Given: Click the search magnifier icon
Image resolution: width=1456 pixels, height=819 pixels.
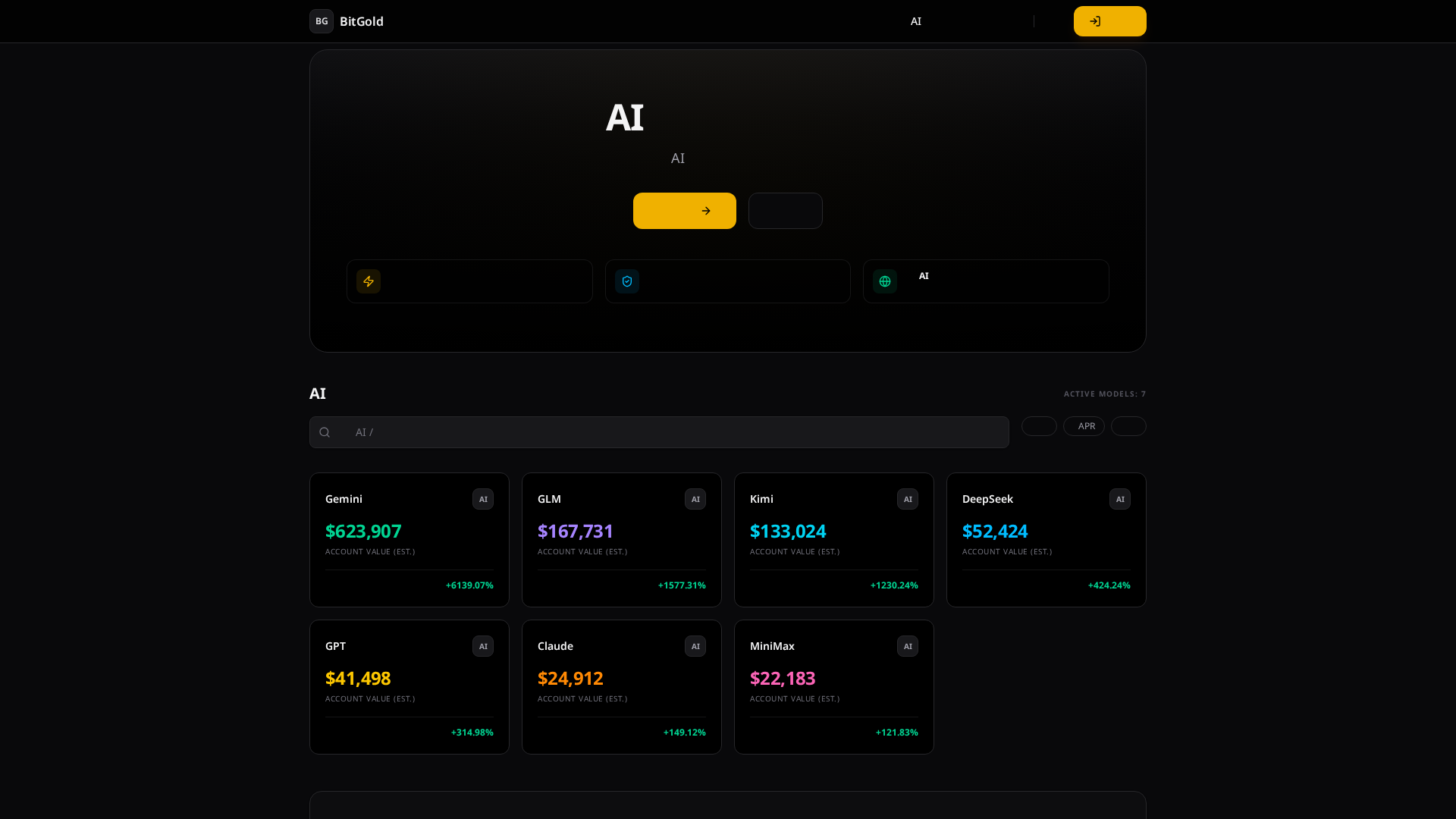Looking at the screenshot, I should (325, 432).
